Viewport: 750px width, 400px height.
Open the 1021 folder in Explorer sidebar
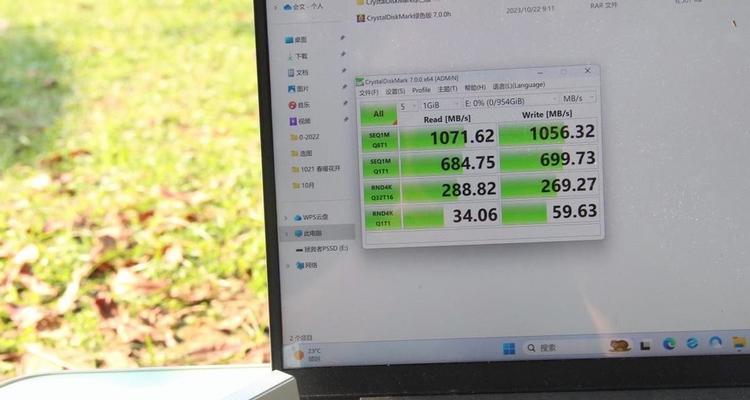(316, 169)
